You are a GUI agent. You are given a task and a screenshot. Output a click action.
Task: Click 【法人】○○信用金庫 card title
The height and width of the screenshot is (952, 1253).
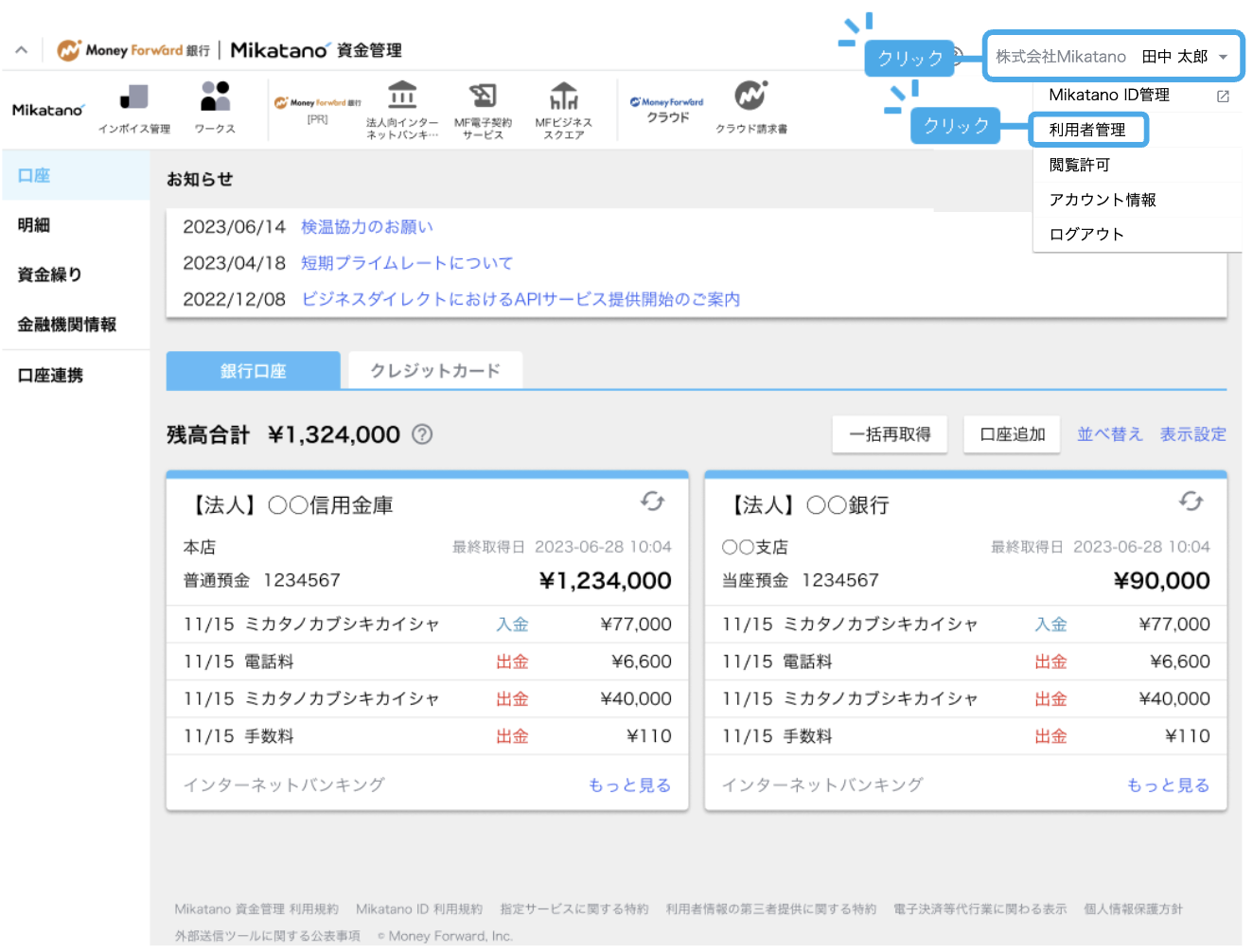coord(289,505)
